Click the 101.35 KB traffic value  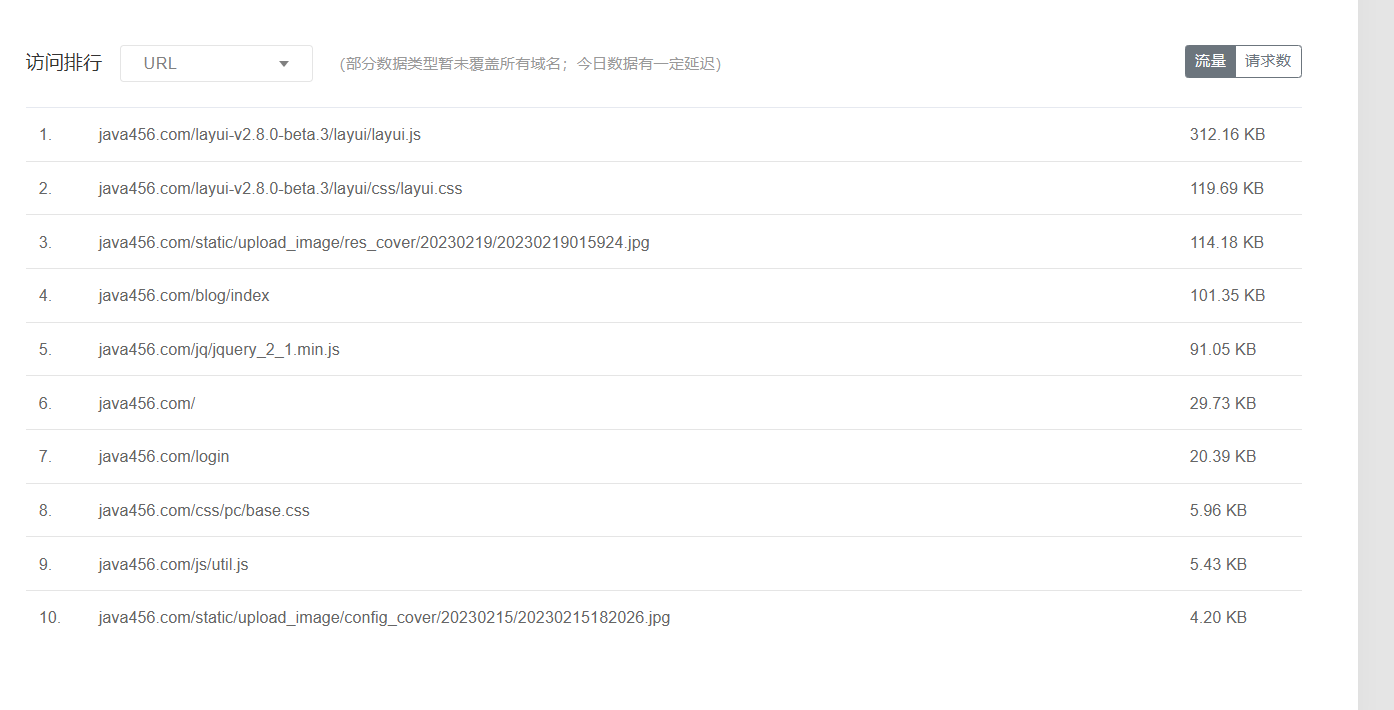point(1227,296)
